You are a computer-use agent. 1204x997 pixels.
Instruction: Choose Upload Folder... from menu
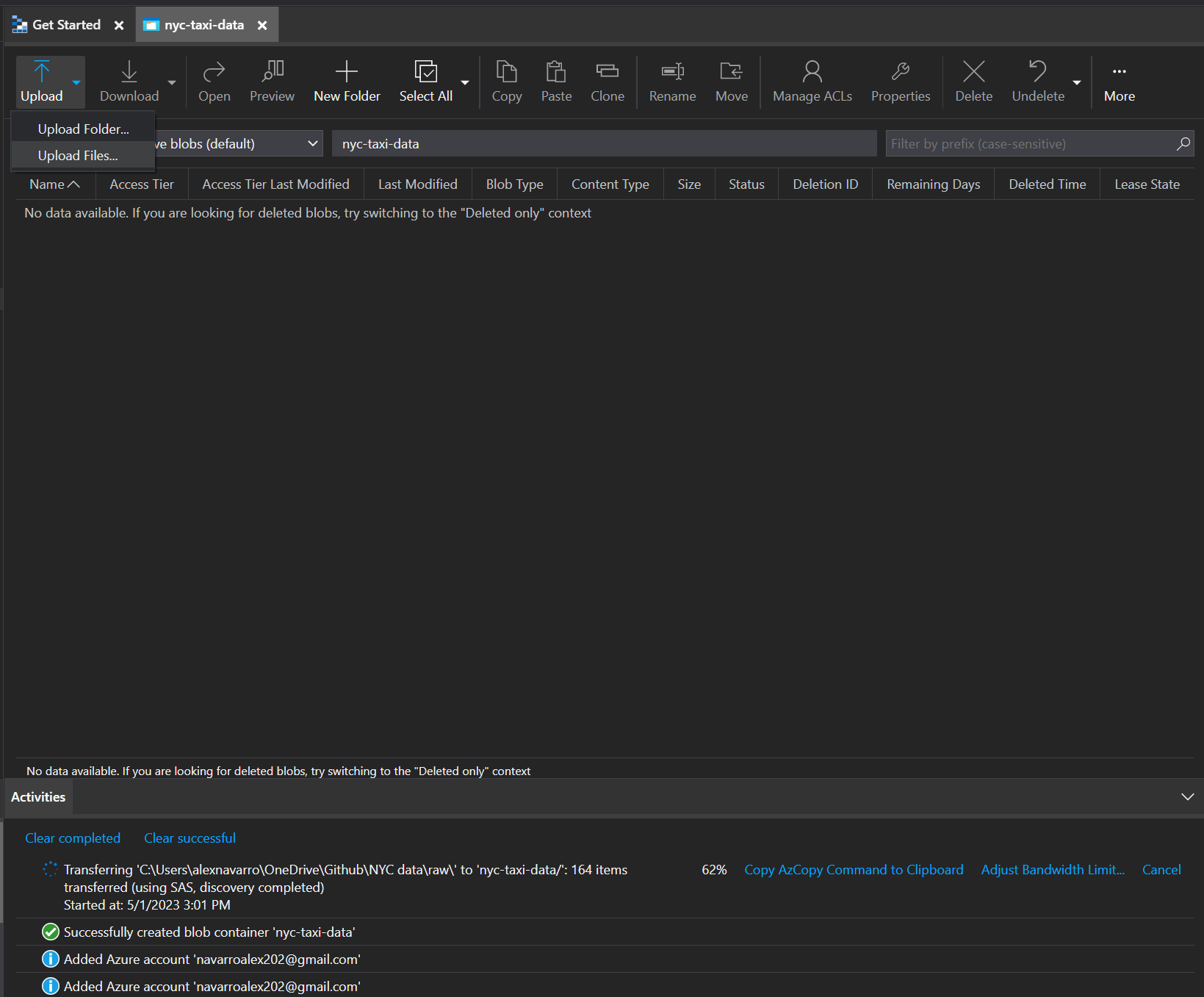click(84, 129)
